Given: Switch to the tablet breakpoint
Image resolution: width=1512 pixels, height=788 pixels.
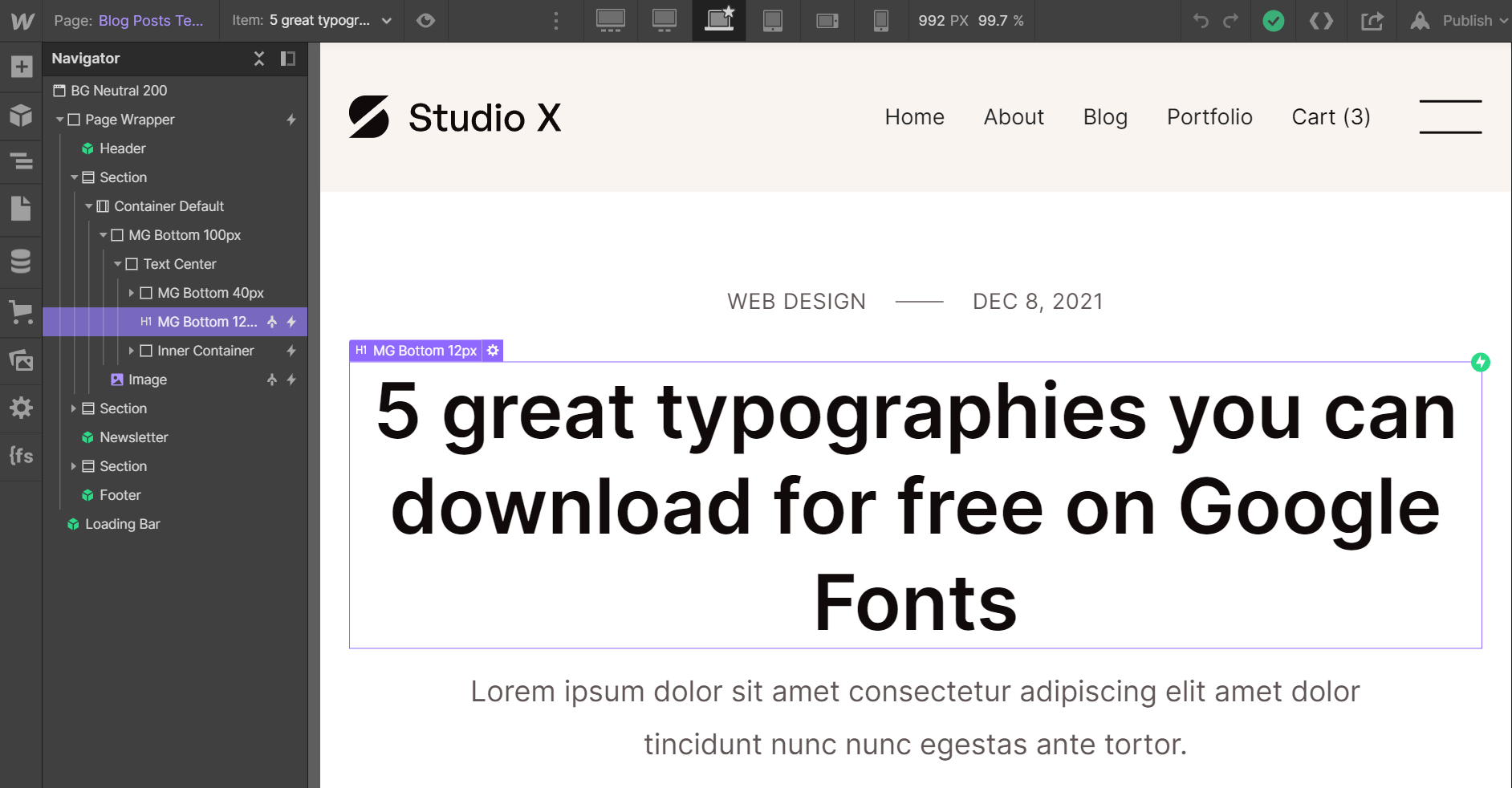Looking at the screenshot, I should pyautogui.click(x=773, y=21).
